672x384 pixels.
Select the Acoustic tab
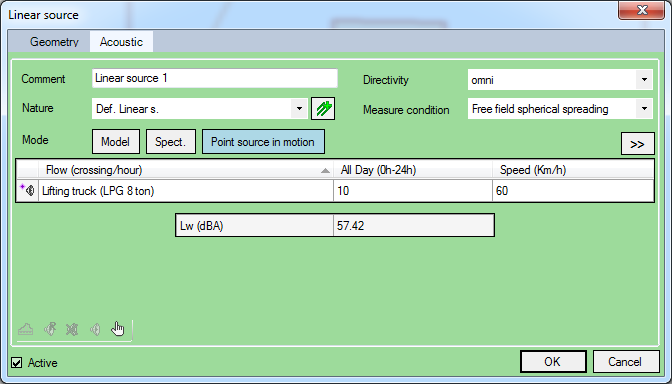[x=121, y=42]
